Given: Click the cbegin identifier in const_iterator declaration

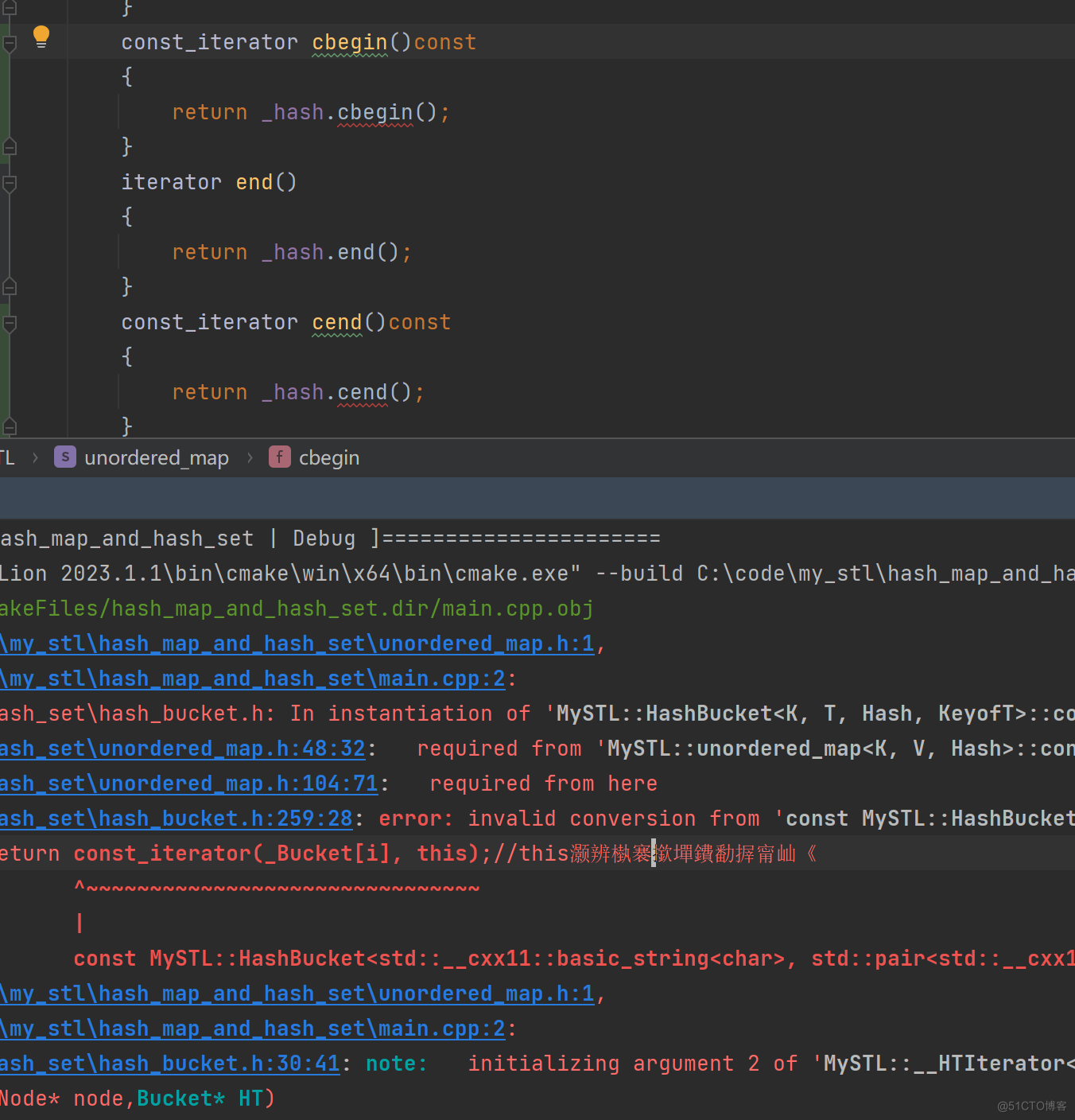Looking at the screenshot, I should pyautogui.click(x=350, y=42).
